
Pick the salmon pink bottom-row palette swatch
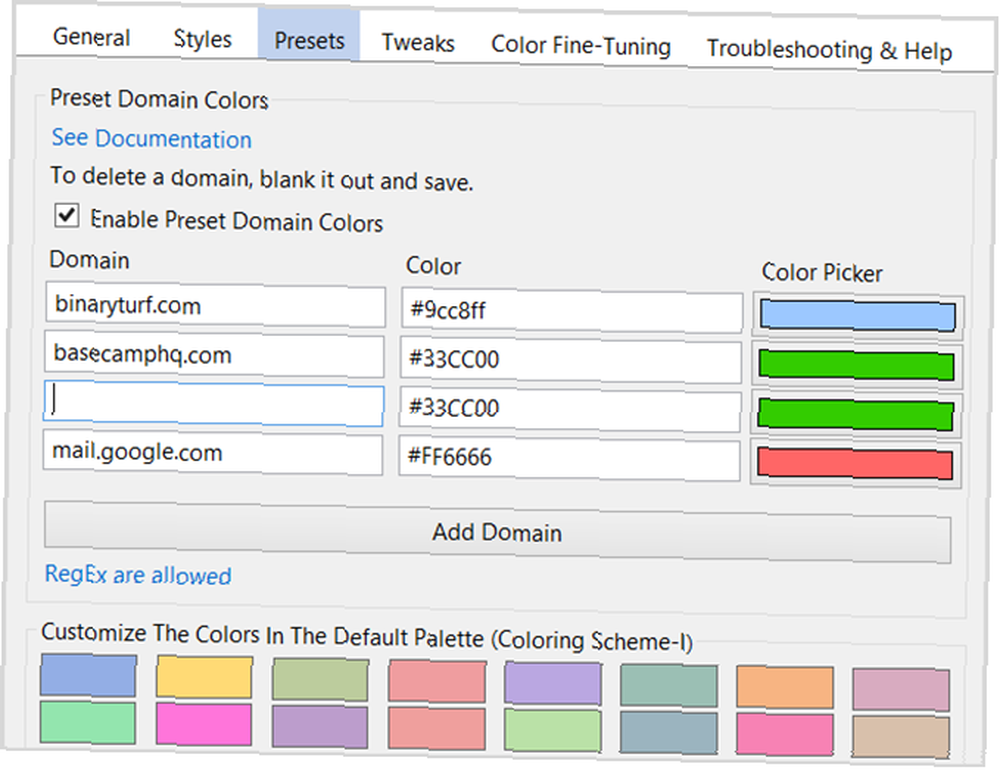point(436,729)
